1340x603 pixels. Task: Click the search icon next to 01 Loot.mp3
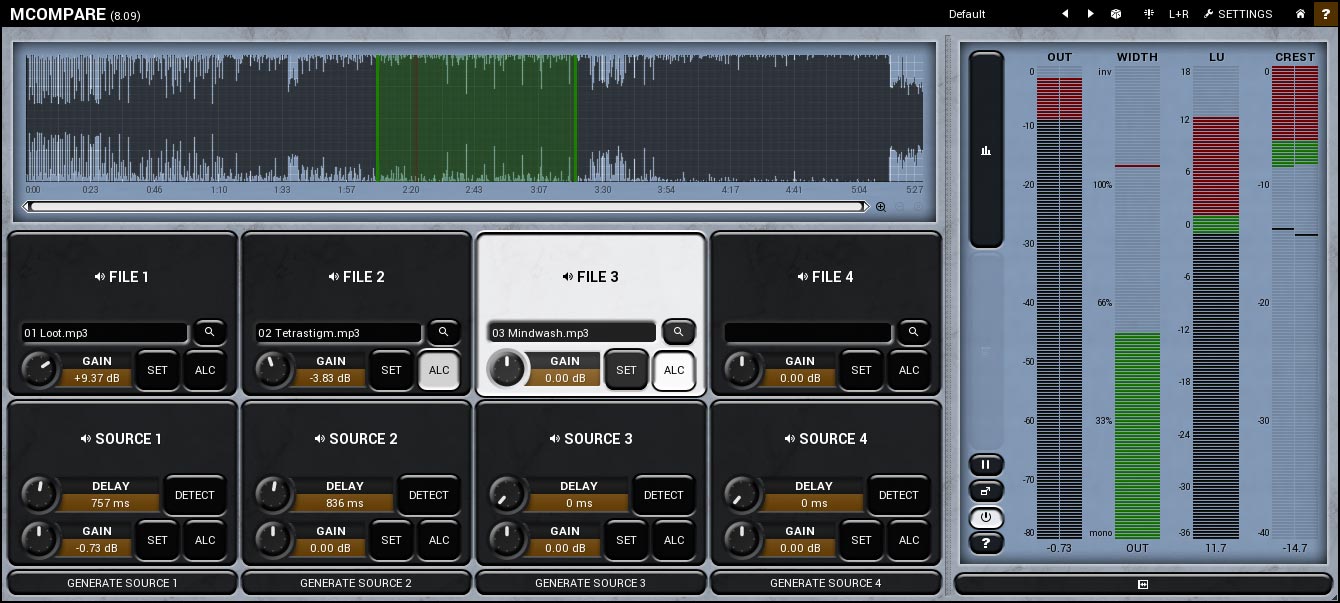click(209, 332)
